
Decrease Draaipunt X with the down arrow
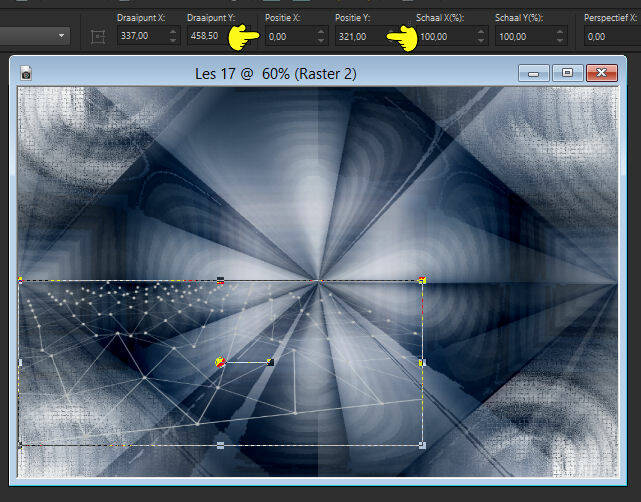[173, 40]
